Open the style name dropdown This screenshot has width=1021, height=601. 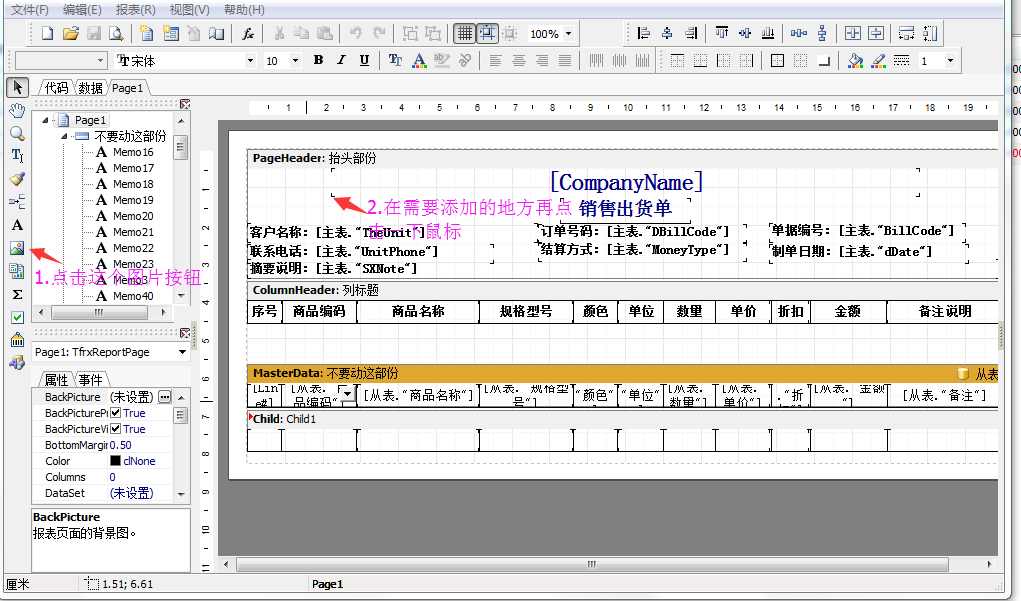pyautogui.click(x=100, y=61)
